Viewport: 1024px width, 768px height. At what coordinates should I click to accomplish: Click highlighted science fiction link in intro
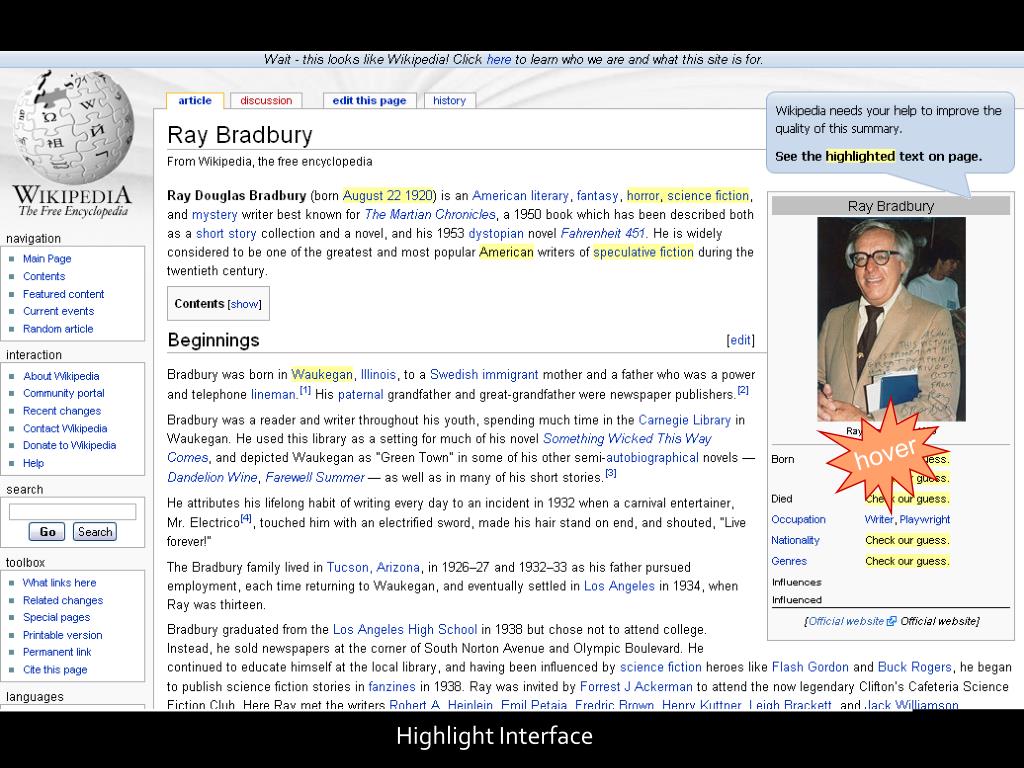point(708,196)
